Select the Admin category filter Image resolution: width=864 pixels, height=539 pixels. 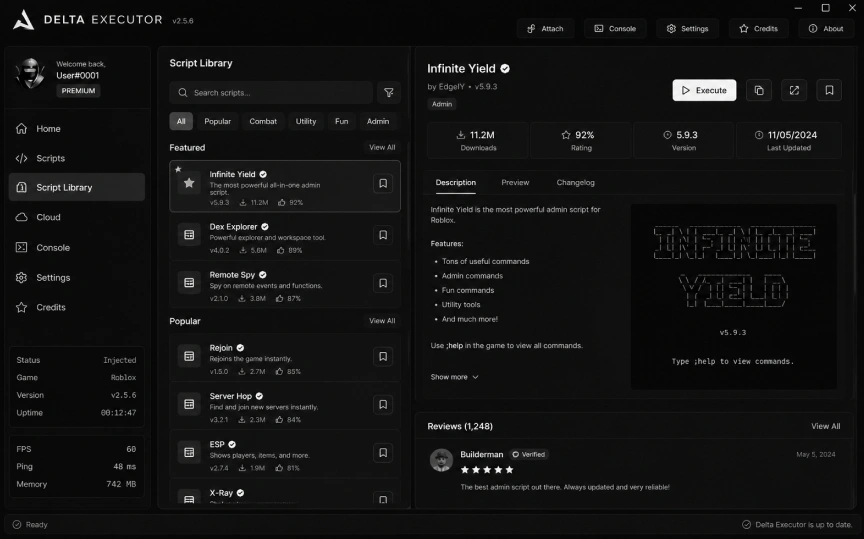pyautogui.click(x=378, y=121)
